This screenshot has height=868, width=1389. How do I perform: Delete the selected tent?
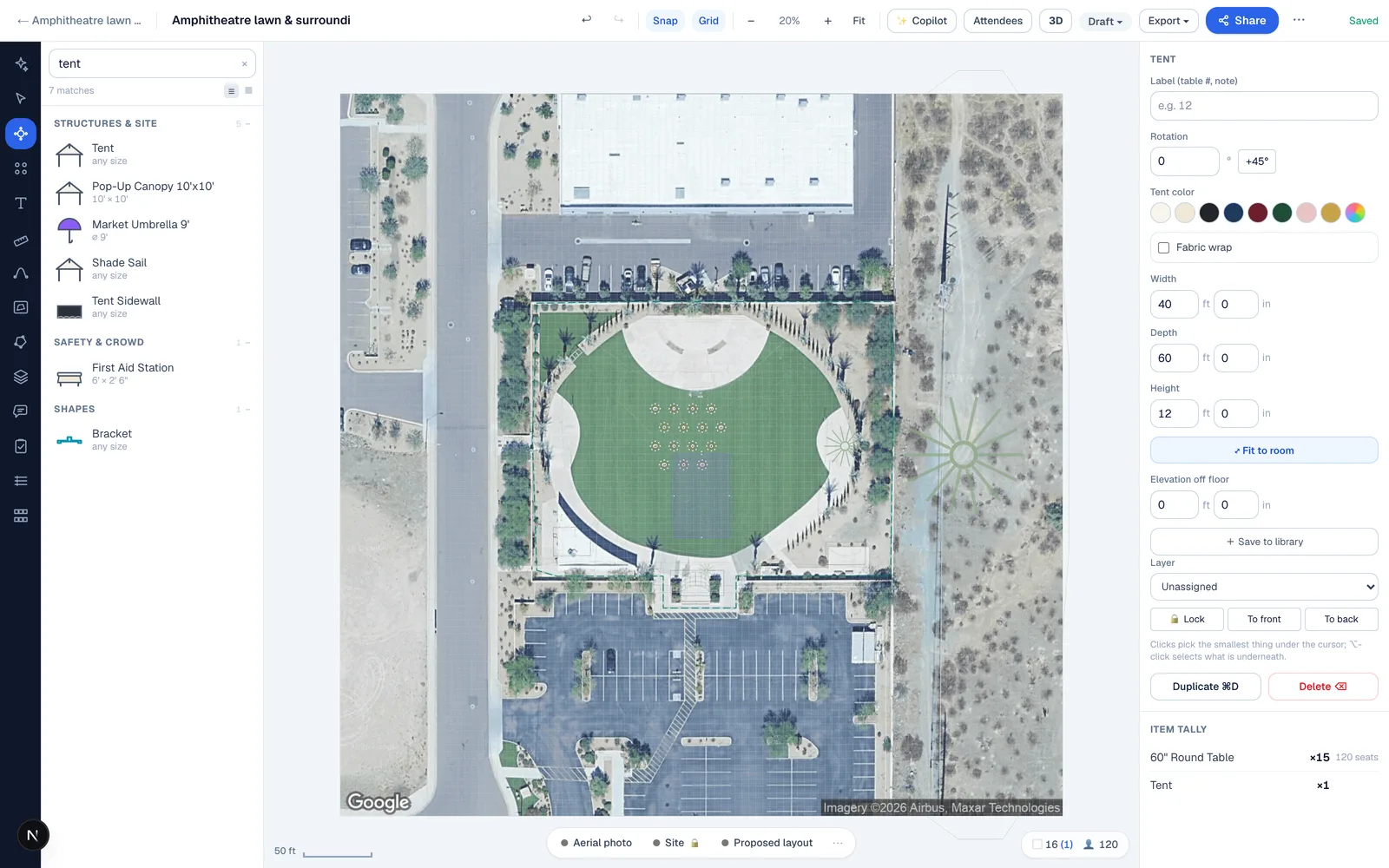[1323, 687]
